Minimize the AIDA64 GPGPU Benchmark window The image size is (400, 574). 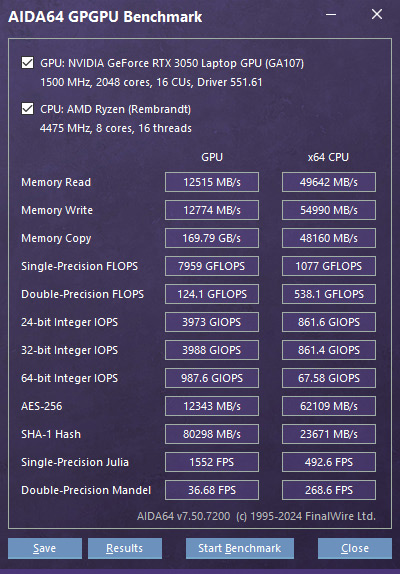331,15
